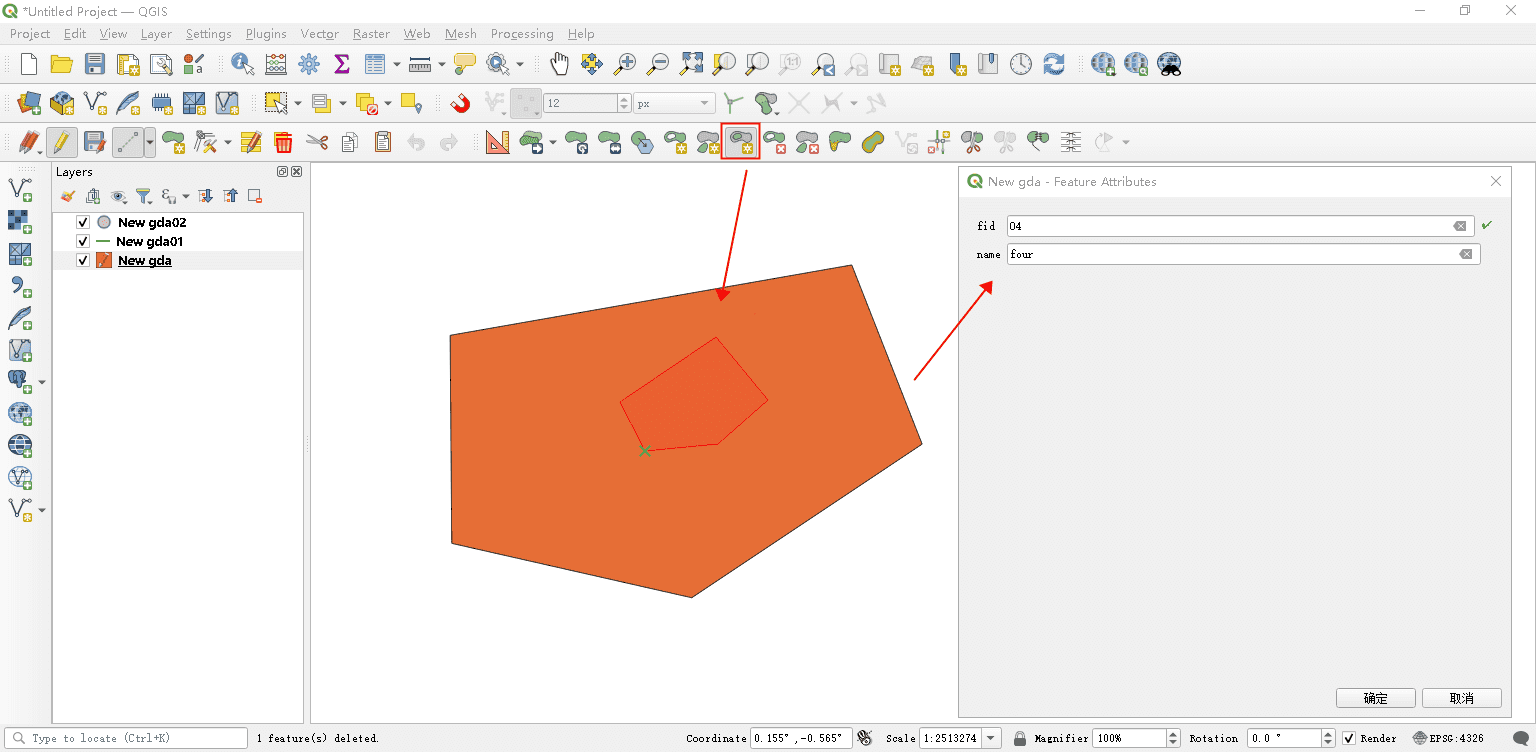
Task: Clear the fid field value
Action: tap(1460, 226)
